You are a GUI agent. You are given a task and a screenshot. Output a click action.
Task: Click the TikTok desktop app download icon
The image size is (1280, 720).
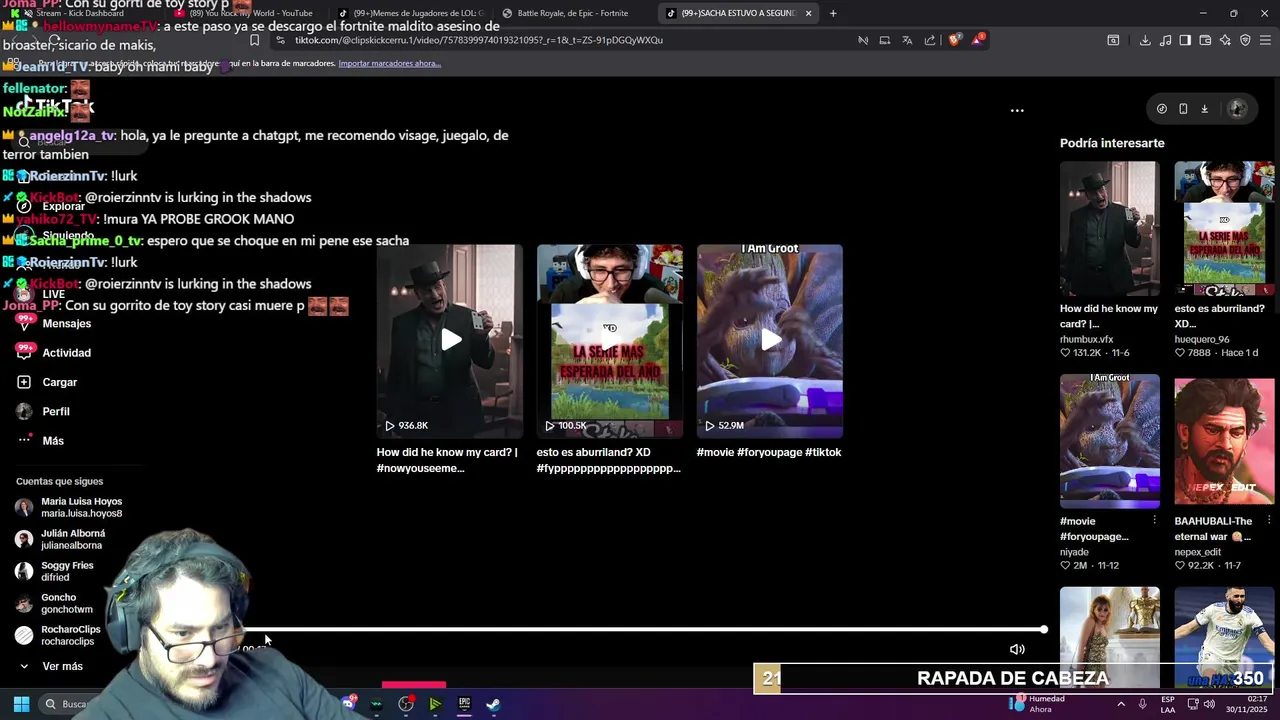coord(1205,109)
